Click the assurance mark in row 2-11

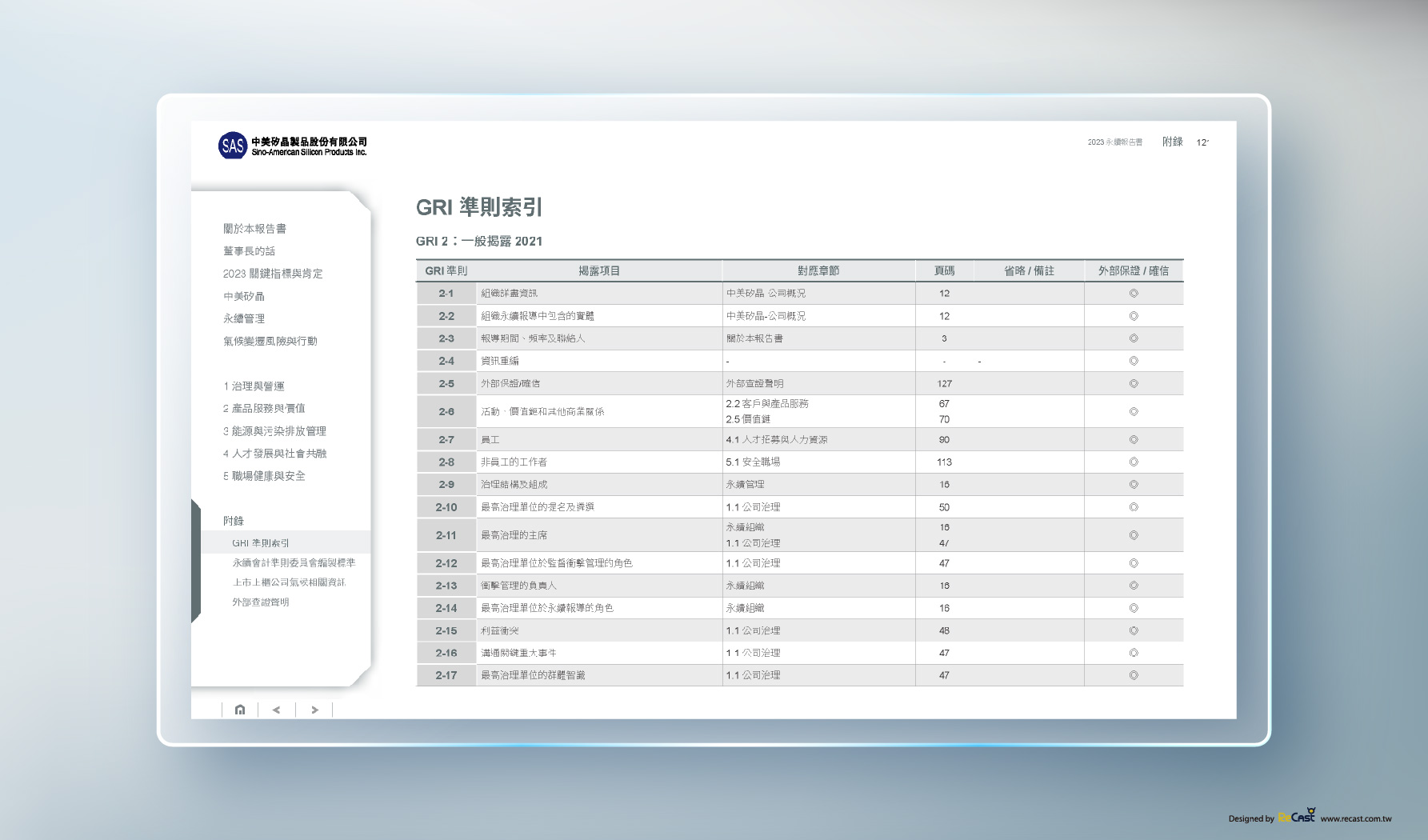[1134, 535]
